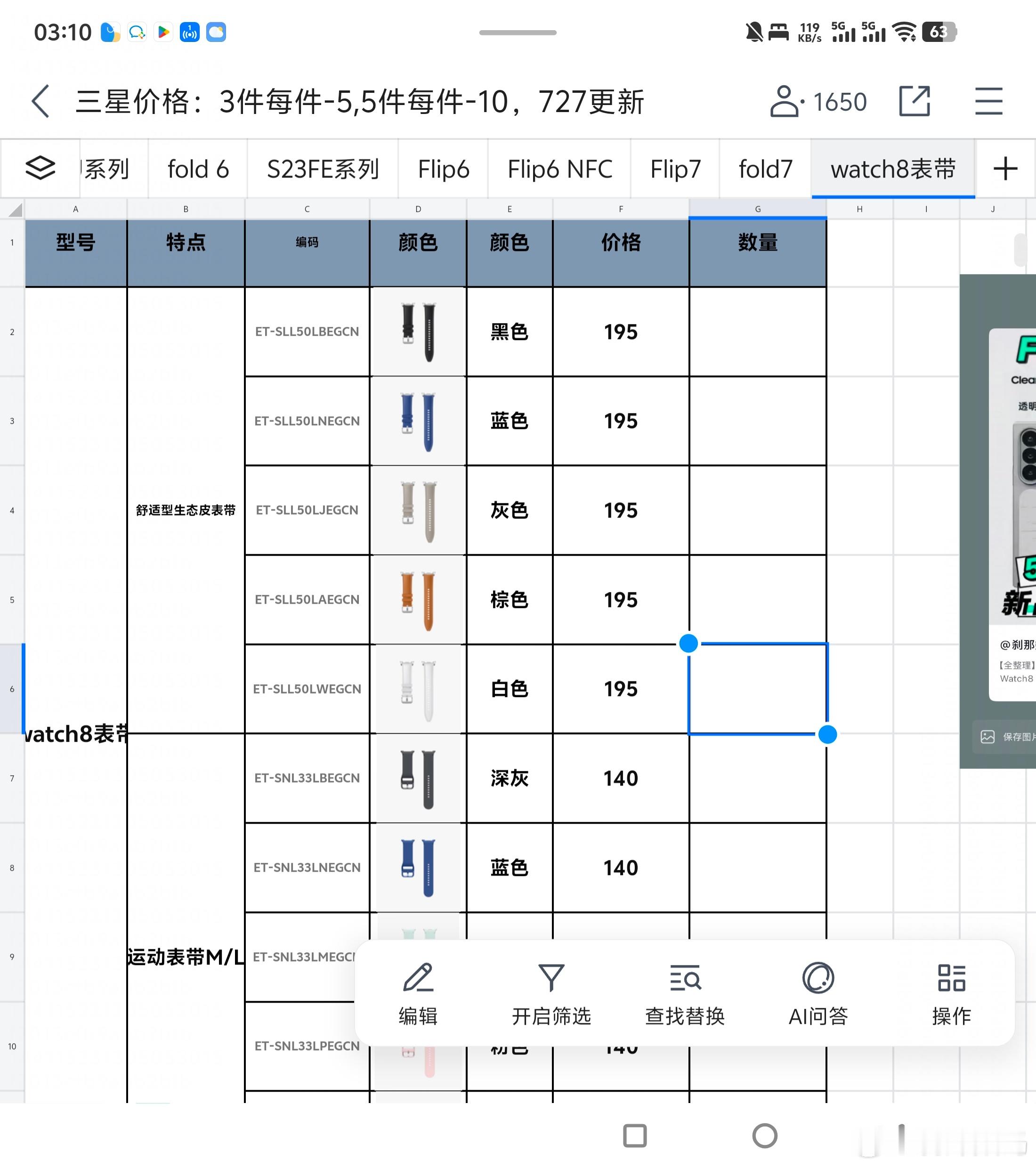
Task: Tap the top-left selection handle dot
Action: (688, 643)
